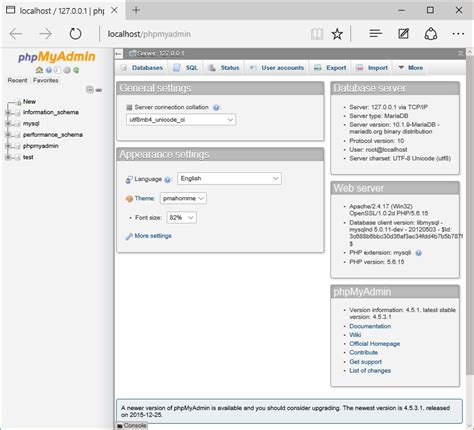Viewport: 474px width, 430px height.
Task: Open the More tab dropdown menu
Action: 410,68
